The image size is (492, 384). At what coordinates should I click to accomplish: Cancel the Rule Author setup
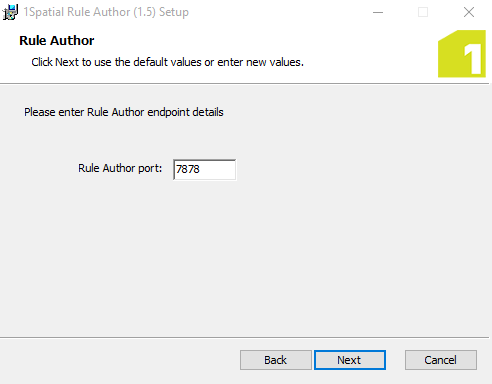click(441, 360)
